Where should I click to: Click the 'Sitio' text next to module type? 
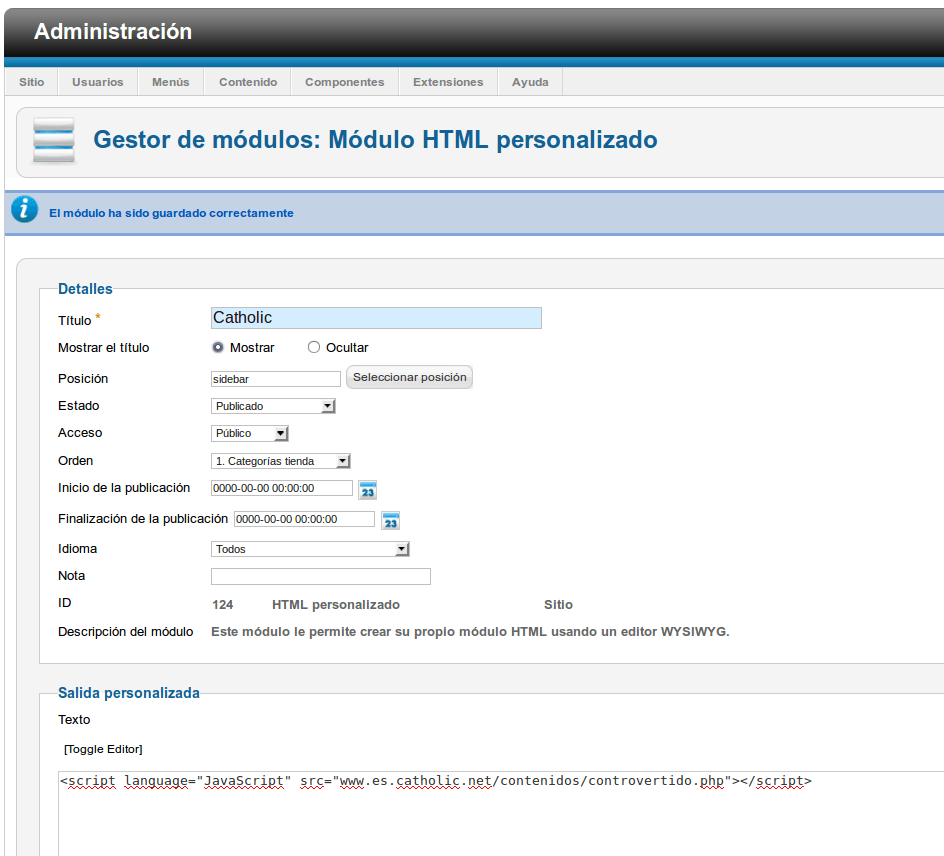tap(559, 604)
